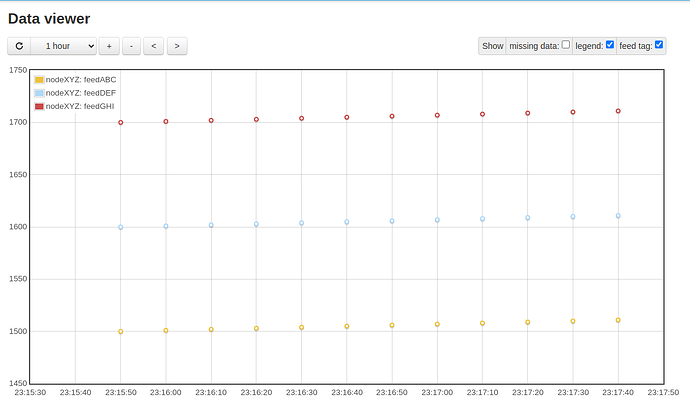
Task: Select the nodeXYZ: feedABC legend label
Action: point(81,80)
